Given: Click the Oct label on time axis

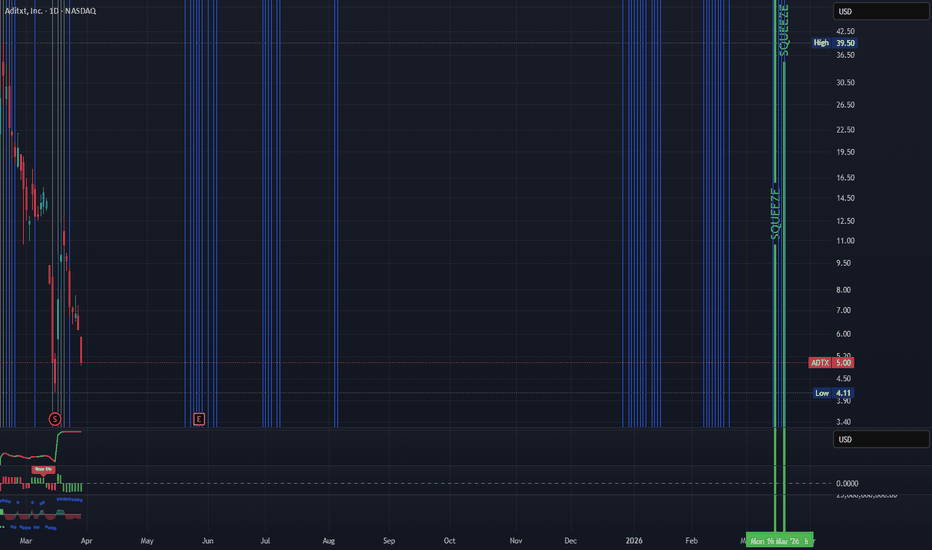Looking at the screenshot, I should (449, 541).
